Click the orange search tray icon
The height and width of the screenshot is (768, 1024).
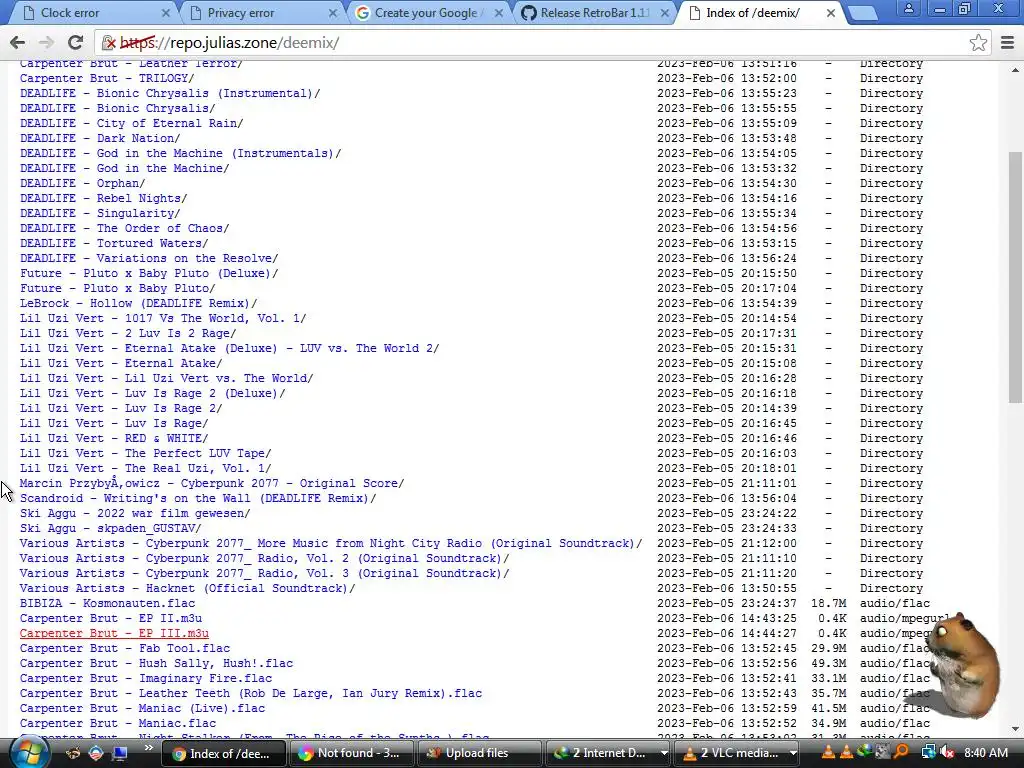(901, 753)
